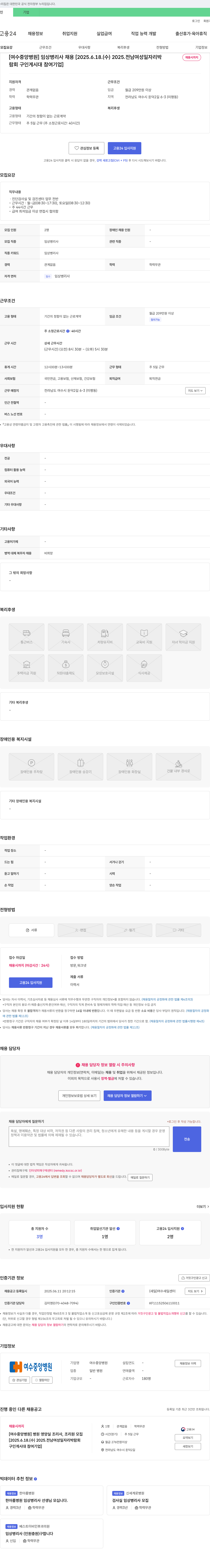This screenshot has height=1568, width=210.
Task: Click the info icon beside 구인인증번호
Action: pyautogui.click(x=128, y=1303)
